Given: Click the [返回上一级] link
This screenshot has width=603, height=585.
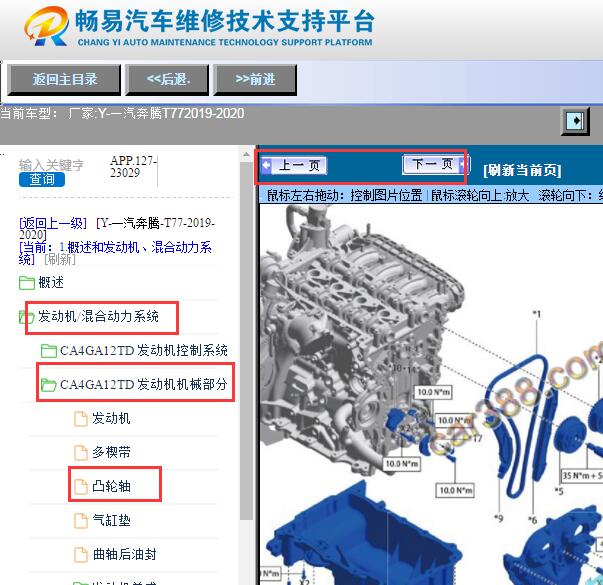Looking at the screenshot, I should pos(53,223).
